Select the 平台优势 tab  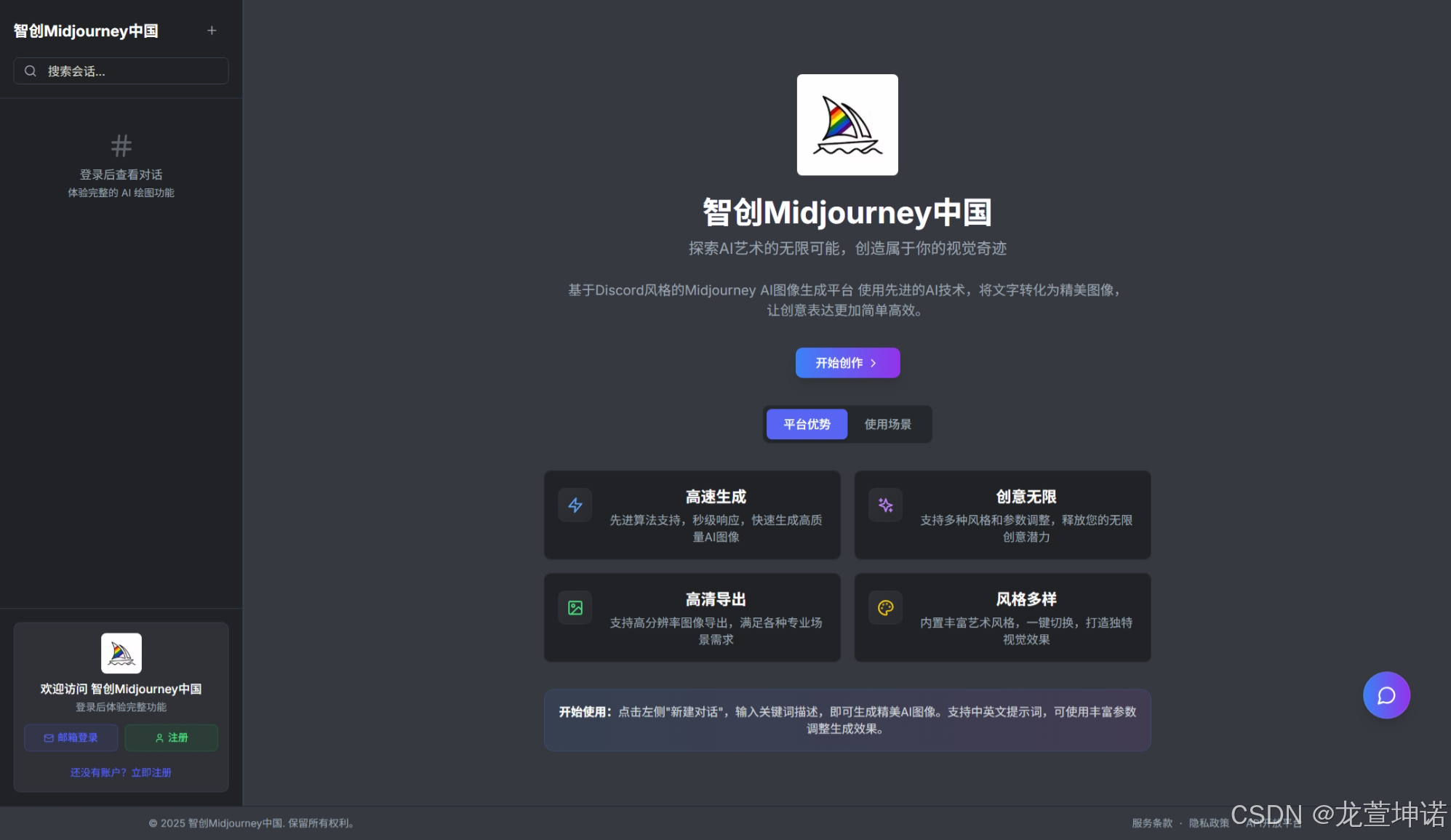point(807,424)
